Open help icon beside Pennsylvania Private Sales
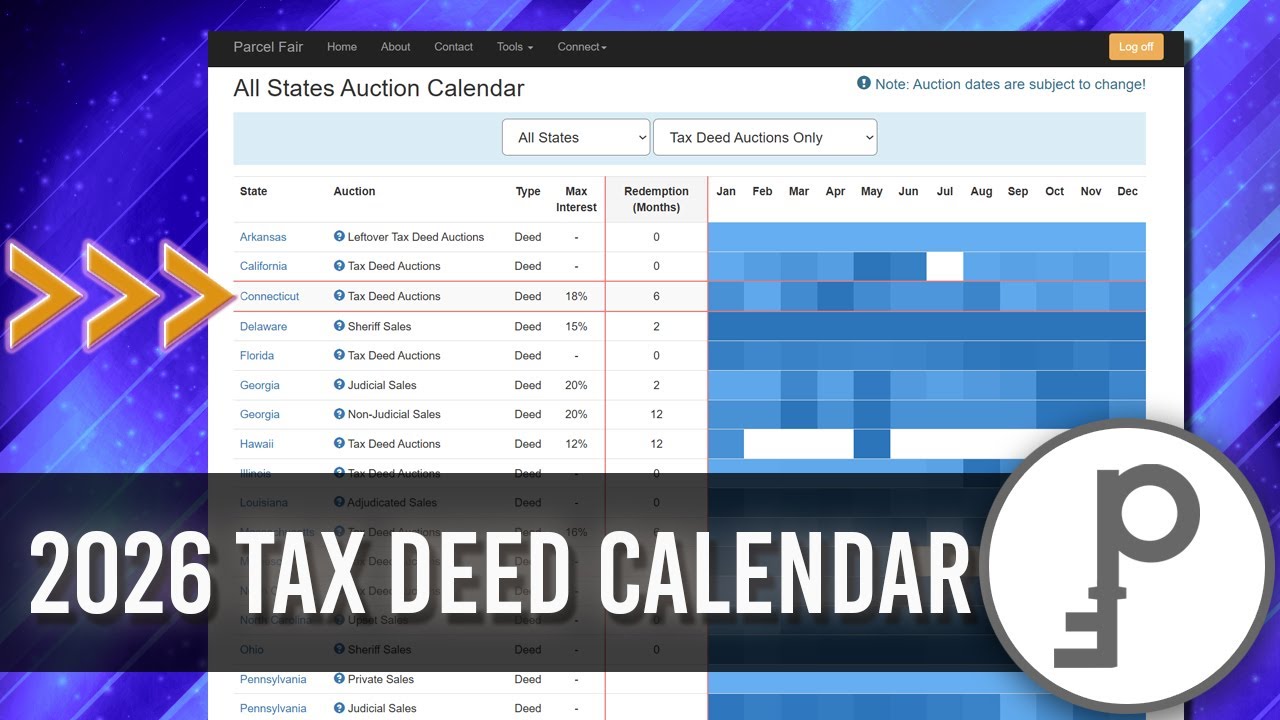Screen dimensions: 1280x720 (339, 679)
